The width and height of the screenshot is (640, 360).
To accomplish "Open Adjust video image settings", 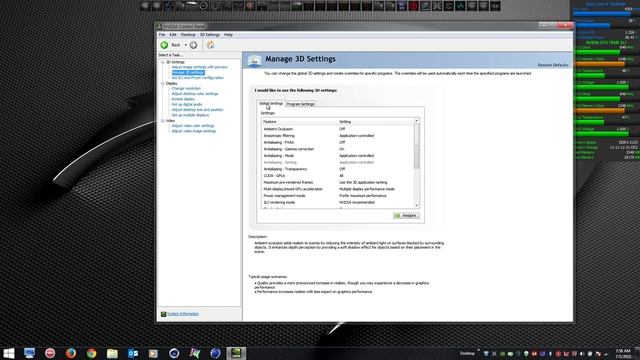I will tap(193, 131).
